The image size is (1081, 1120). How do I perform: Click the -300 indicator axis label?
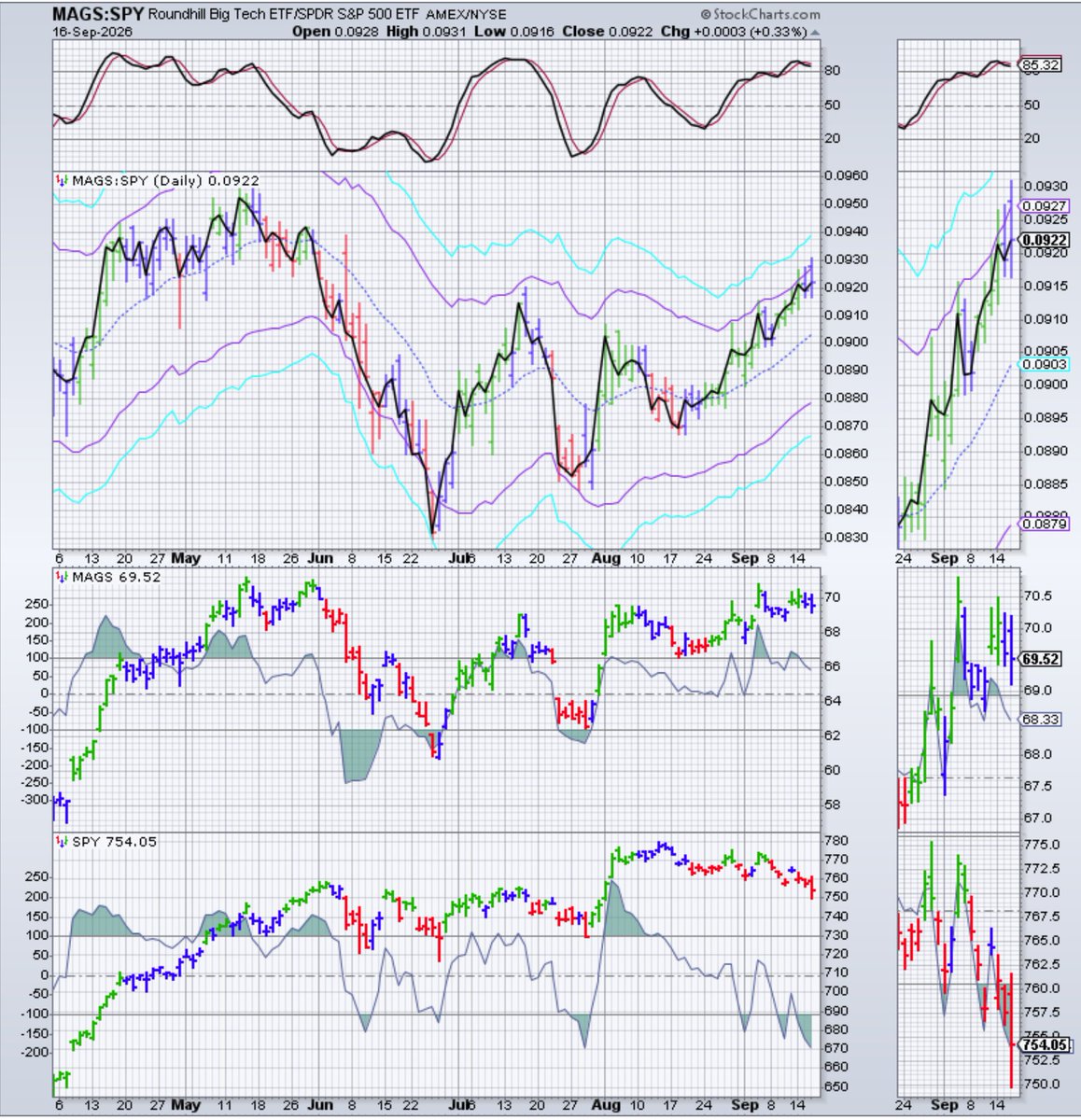pyautogui.click(x=35, y=800)
